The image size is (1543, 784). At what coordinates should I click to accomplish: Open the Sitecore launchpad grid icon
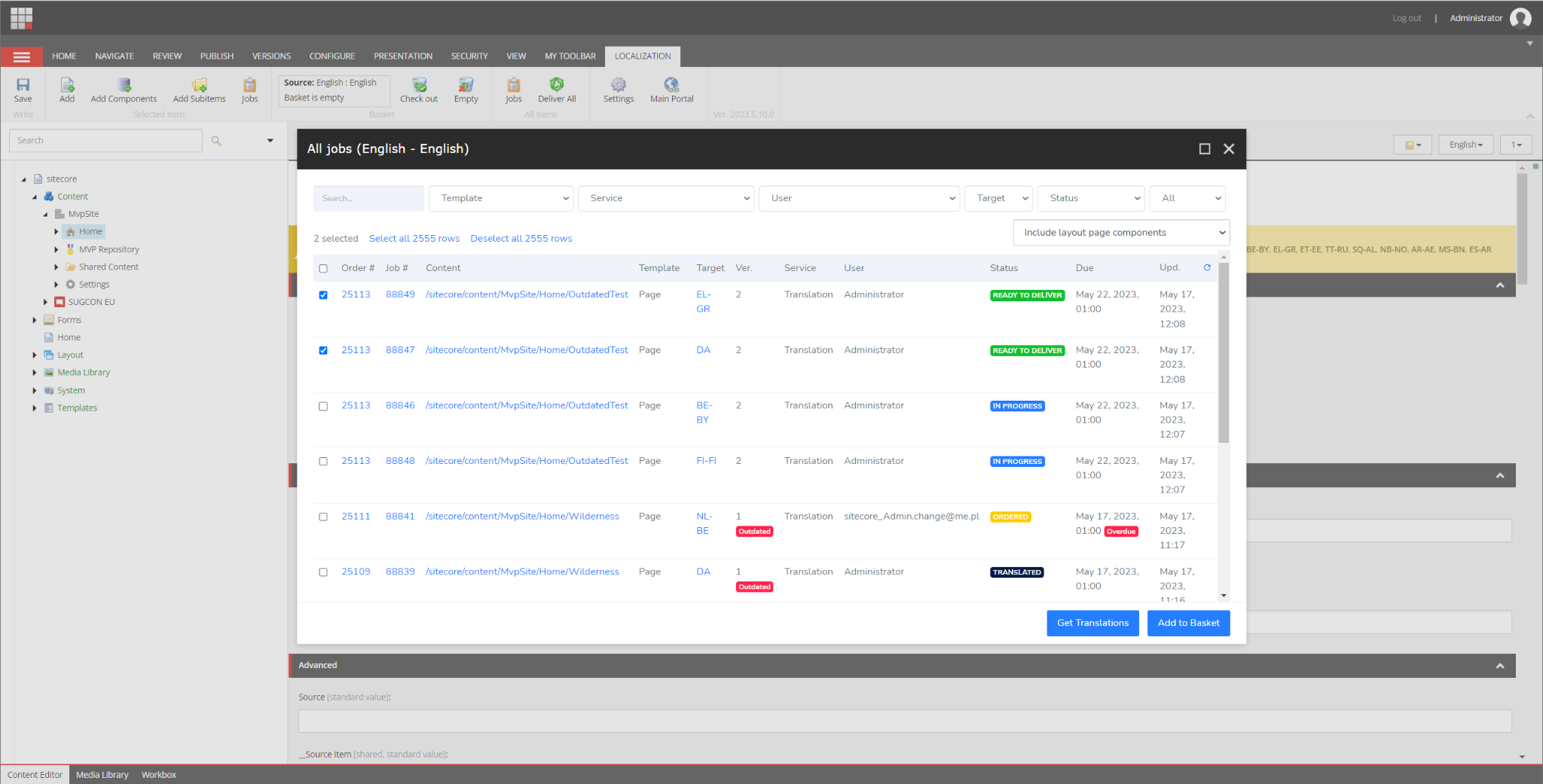tap(22, 18)
